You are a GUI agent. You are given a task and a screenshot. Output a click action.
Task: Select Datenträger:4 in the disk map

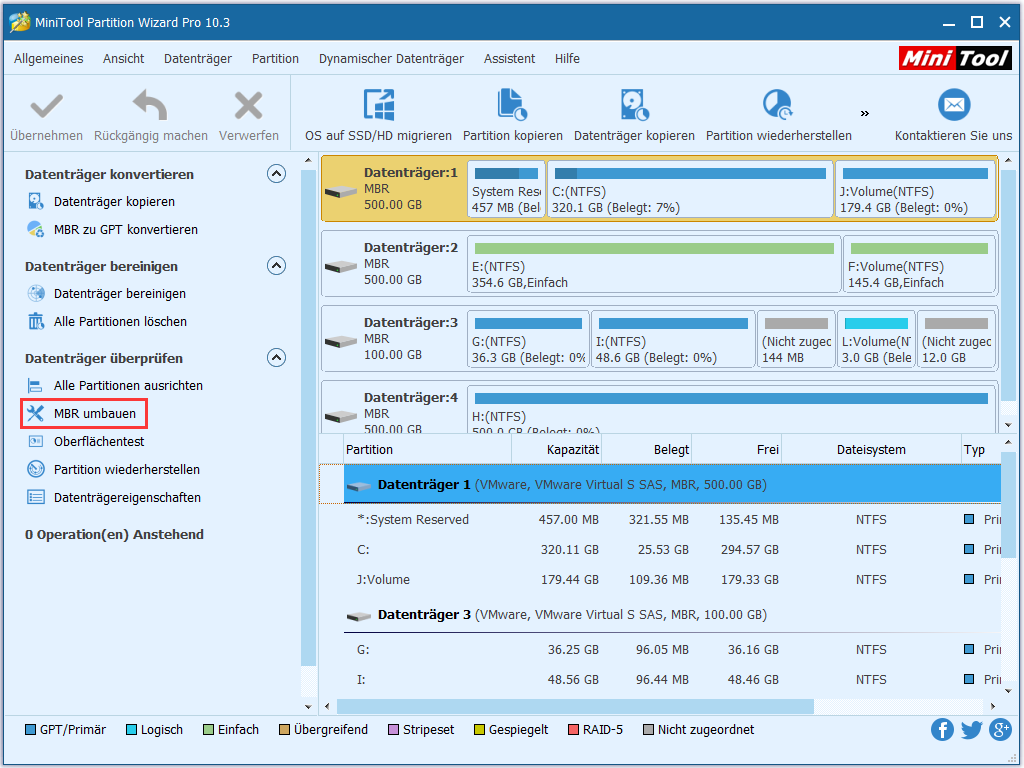(394, 408)
